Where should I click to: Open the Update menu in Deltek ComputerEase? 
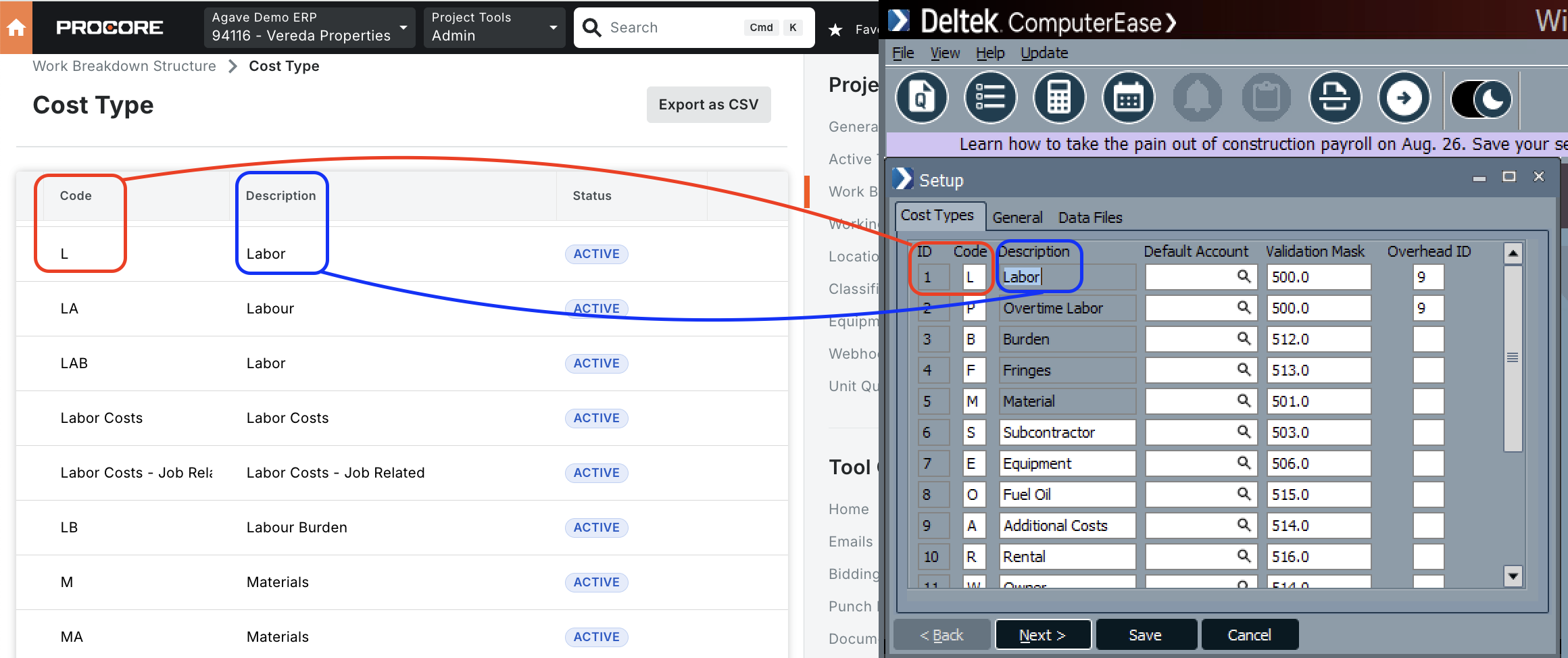tap(1044, 53)
